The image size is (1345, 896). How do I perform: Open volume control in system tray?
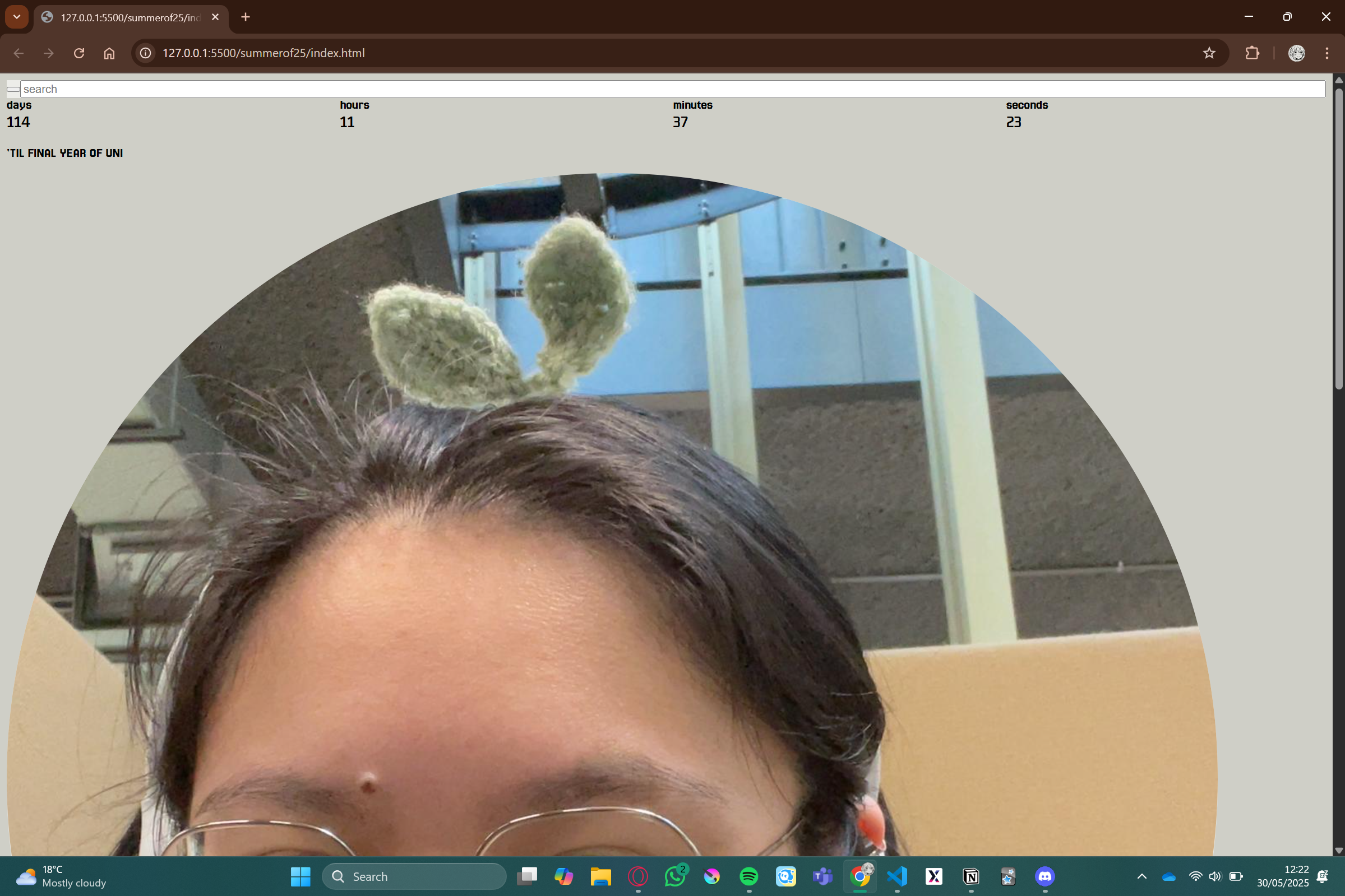tap(1215, 876)
